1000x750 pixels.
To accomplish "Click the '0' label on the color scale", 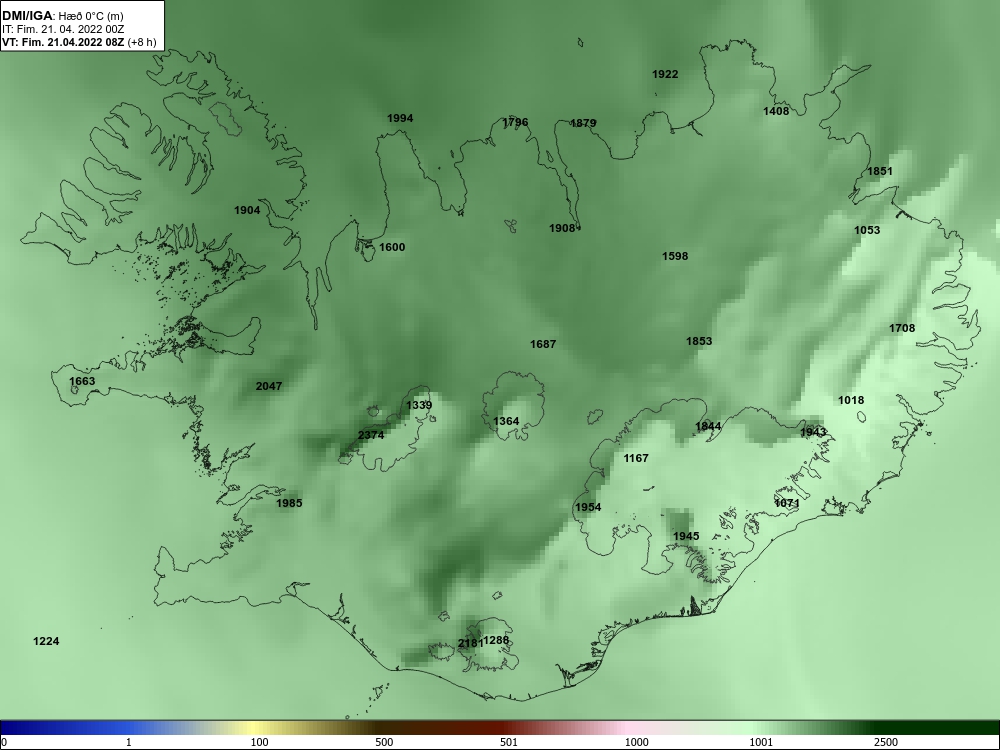I will (4, 742).
